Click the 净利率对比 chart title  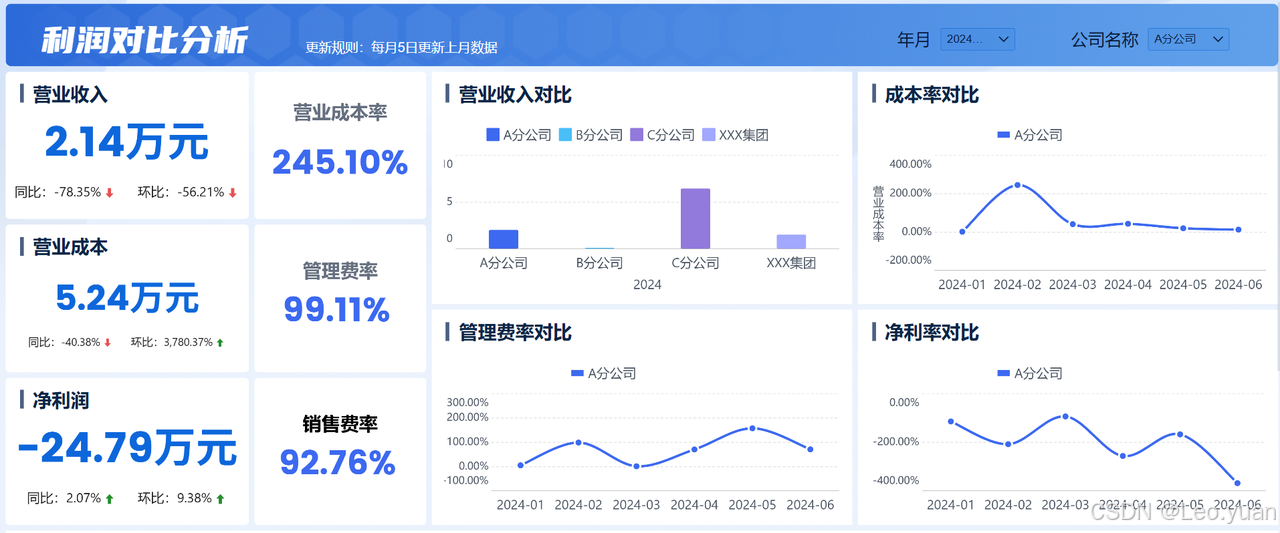click(x=932, y=332)
